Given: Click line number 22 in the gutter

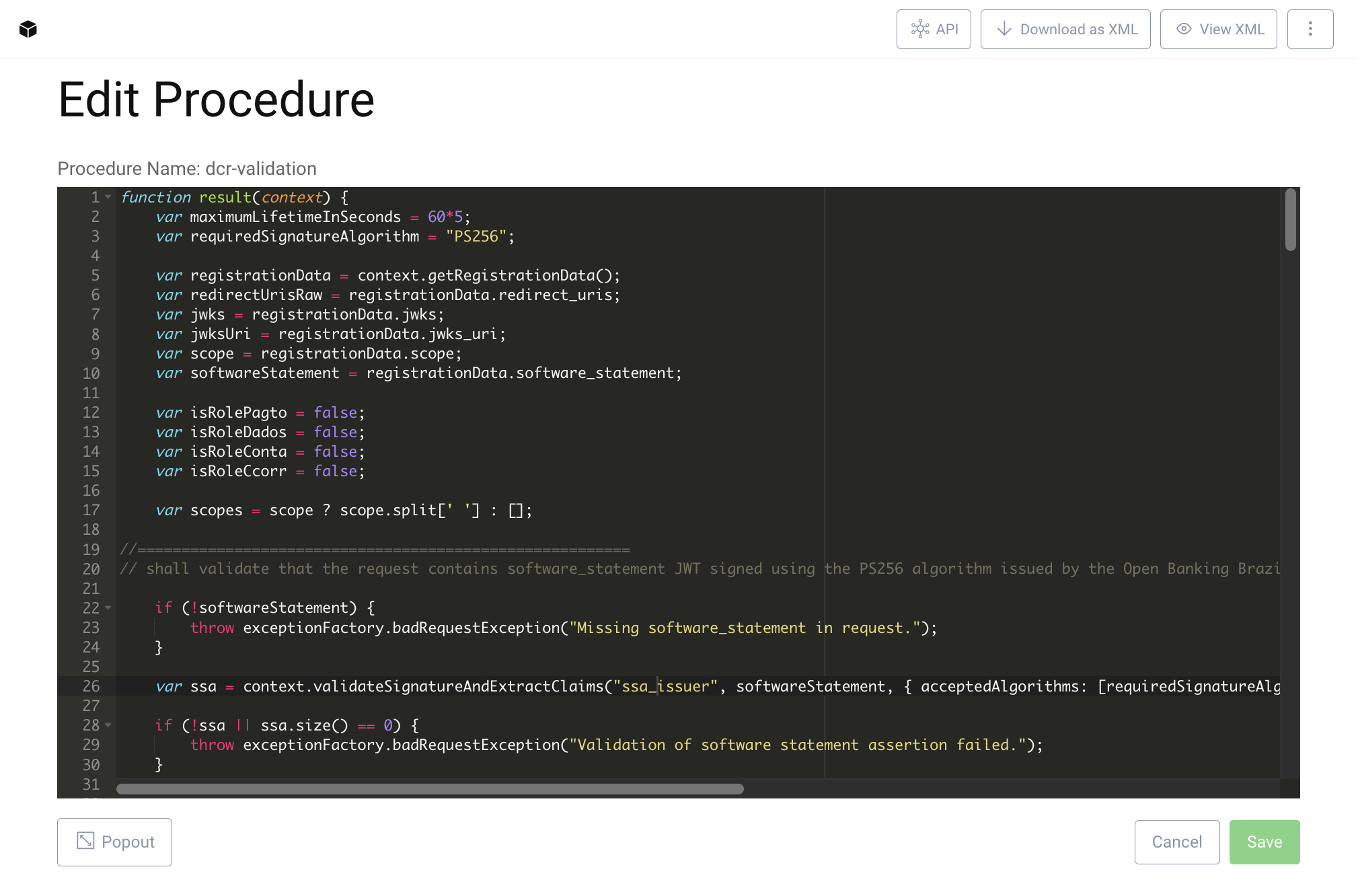Looking at the screenshot, I should [x=91, y=608].
